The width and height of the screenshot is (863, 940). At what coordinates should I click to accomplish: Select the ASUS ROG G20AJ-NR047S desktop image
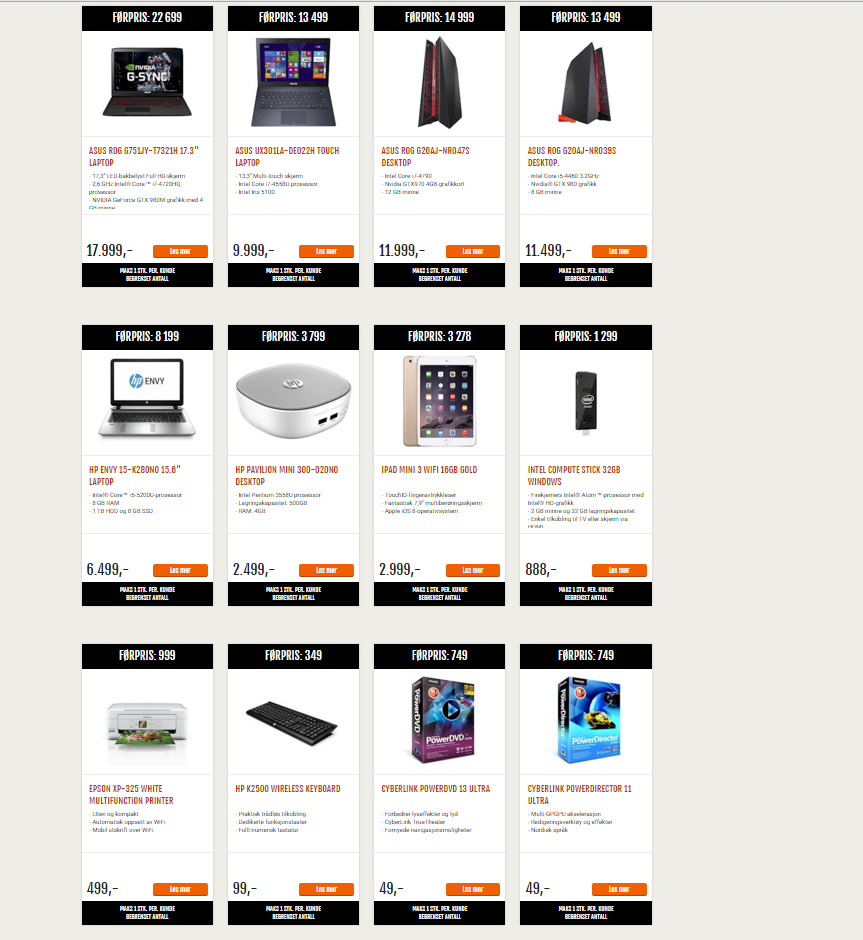(439, 82)
